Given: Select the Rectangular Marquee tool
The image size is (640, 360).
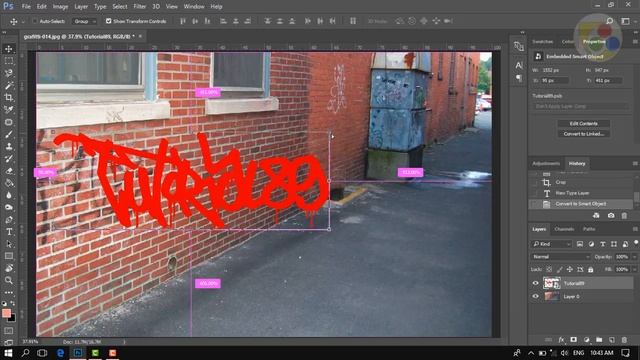Looking at the screenshot, I should (9, 61).
